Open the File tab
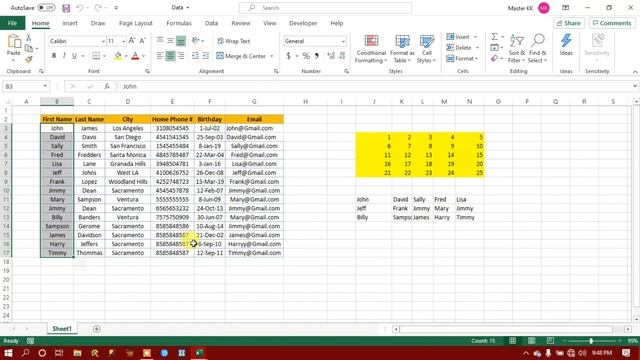This screenshot has height=360, width=640. coord(12,23)
